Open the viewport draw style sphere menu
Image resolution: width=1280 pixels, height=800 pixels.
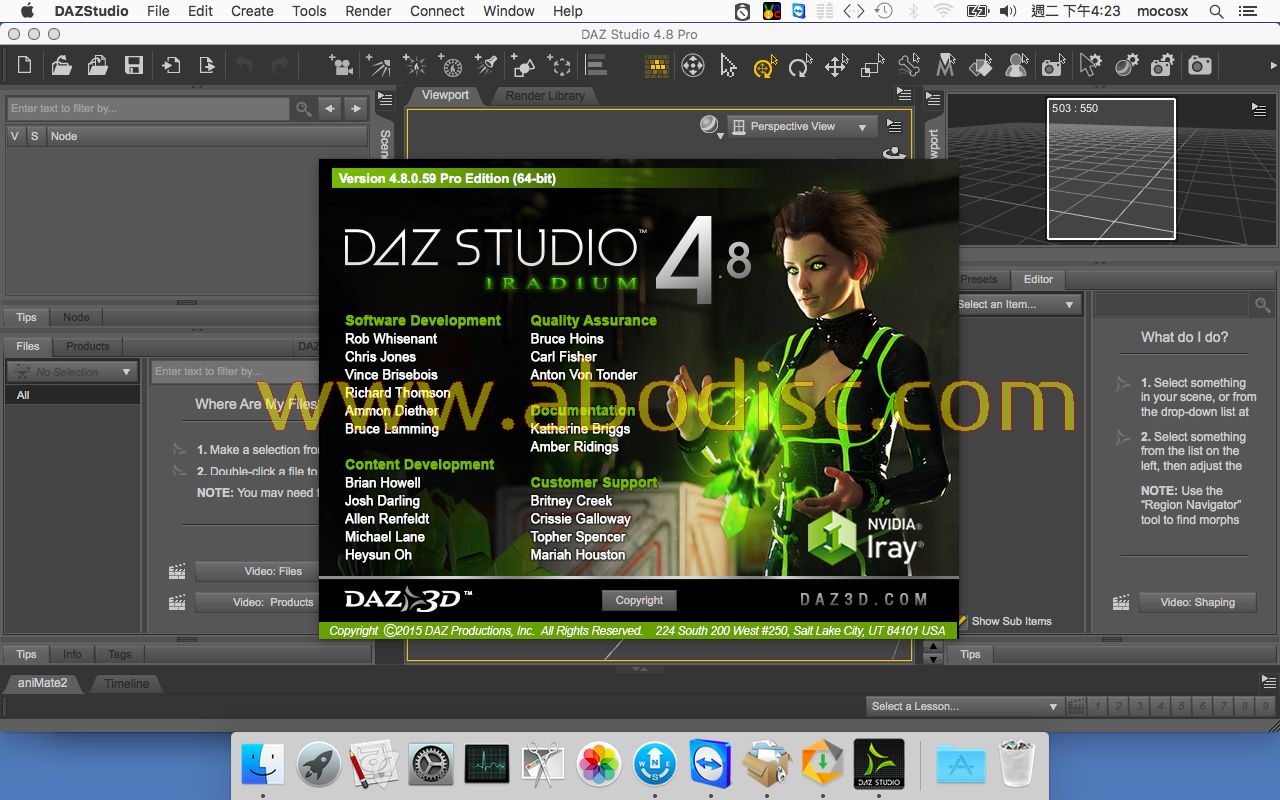coord(710,126)
